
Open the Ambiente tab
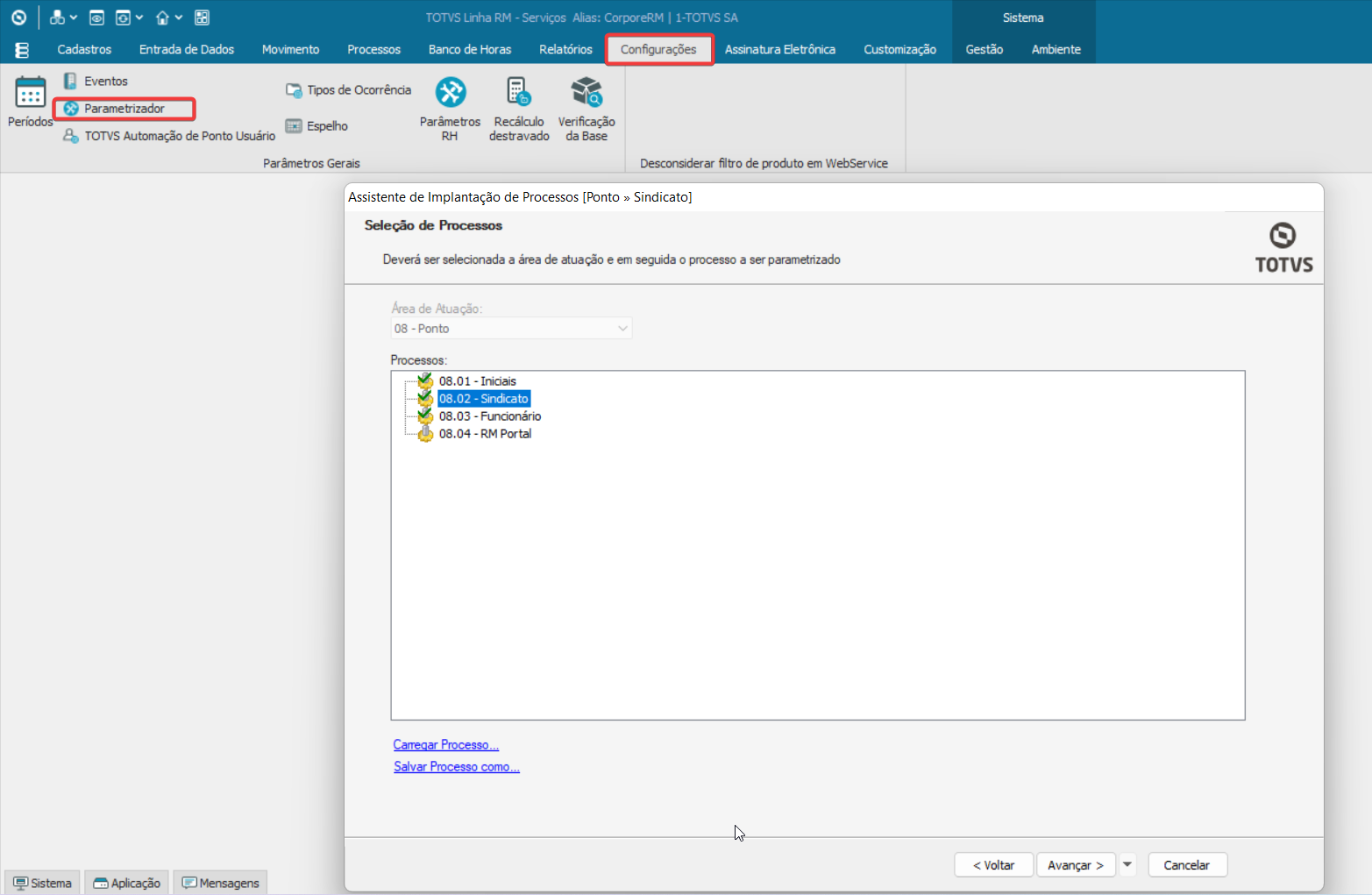coord(1056,50)
